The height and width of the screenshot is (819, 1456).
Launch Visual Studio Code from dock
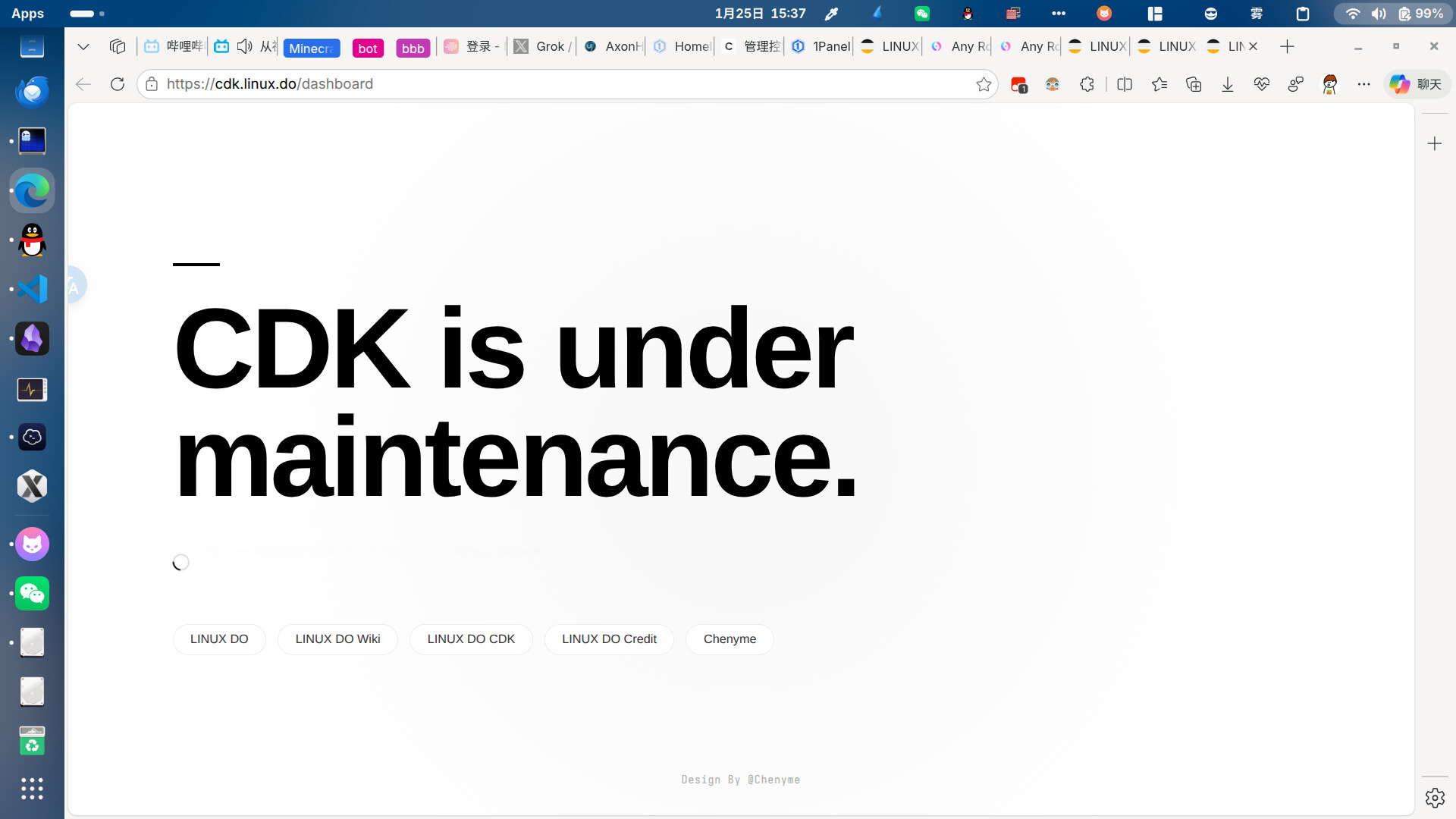[32, 289]
